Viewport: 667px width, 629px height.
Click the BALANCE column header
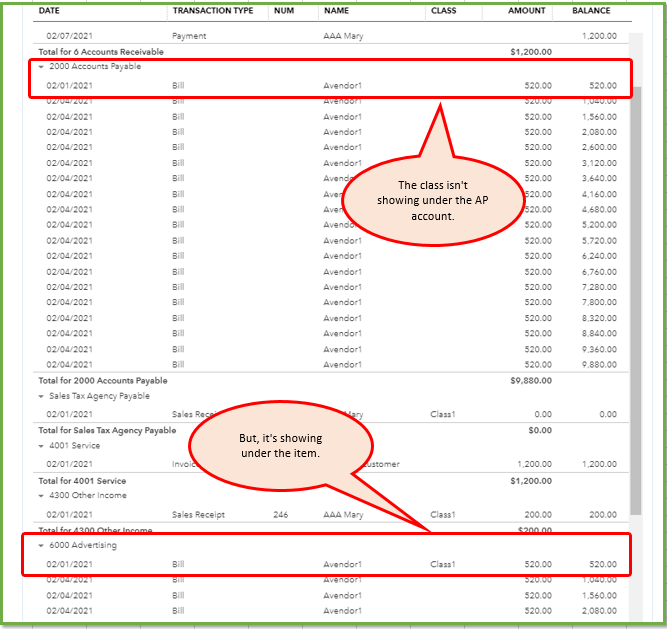pyautogui.click(x=591, y=11)
